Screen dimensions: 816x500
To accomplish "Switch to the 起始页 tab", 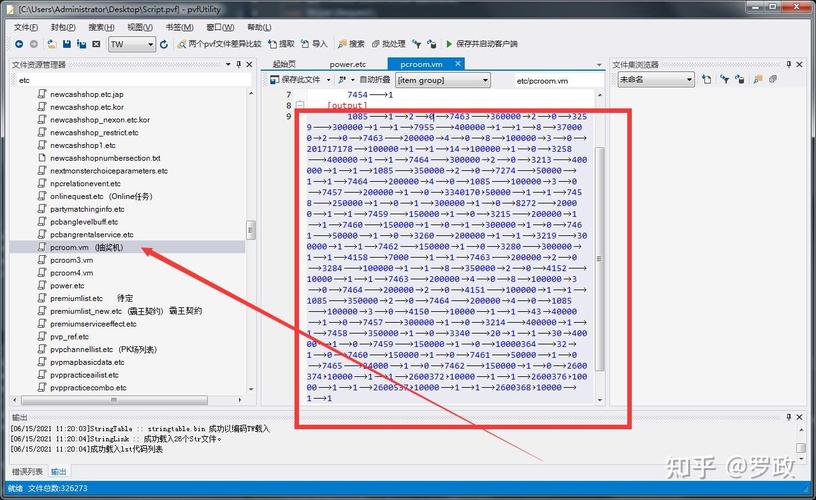I will 284,64.
